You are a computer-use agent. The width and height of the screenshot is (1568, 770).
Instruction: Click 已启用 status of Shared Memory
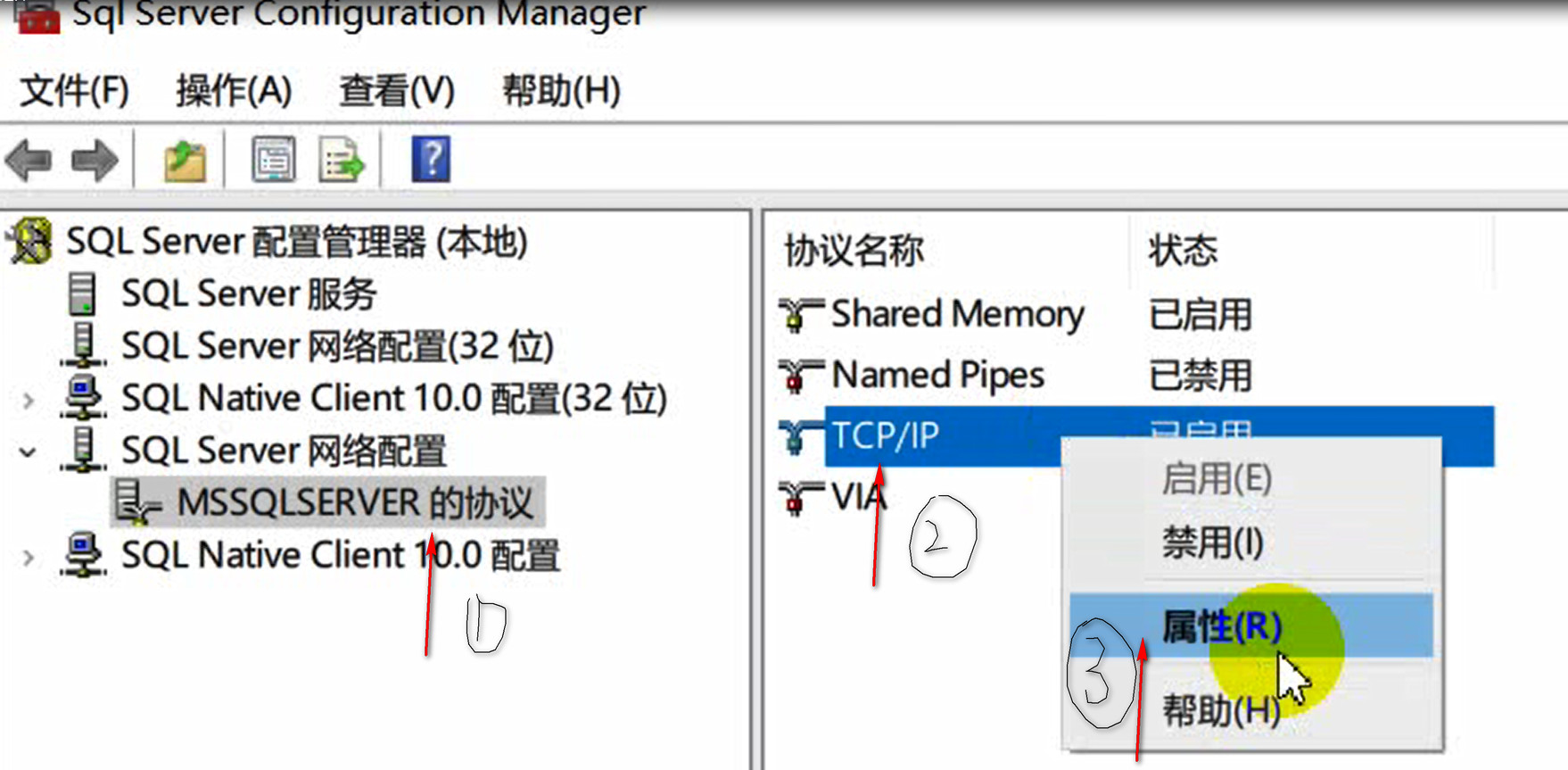[x=1200, y=315]
